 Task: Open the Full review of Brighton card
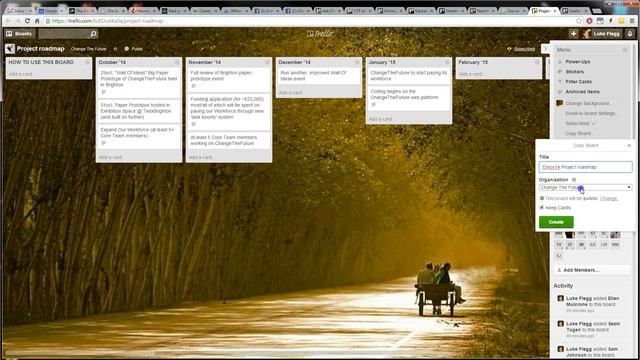229,80
